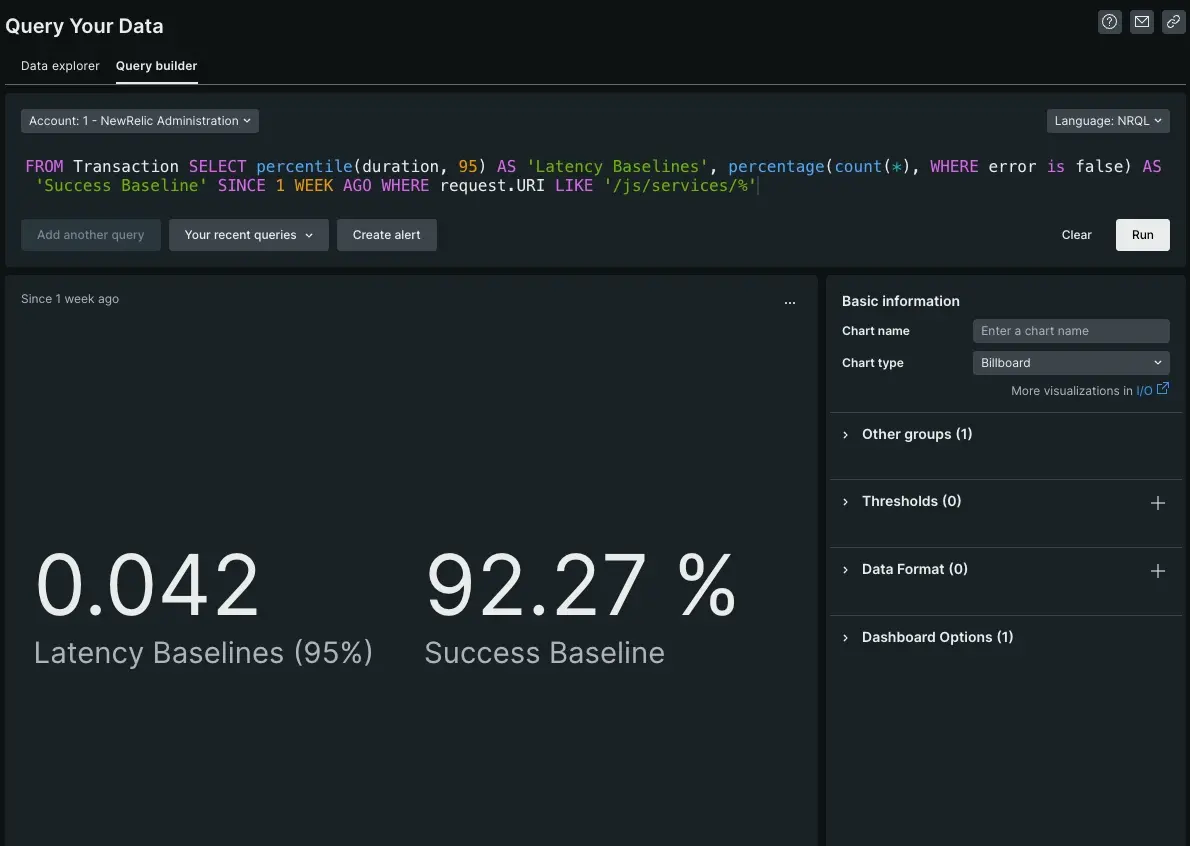Screen dimensions: 1190x846
Task: Add a threshold with the plus icon
Action: coord(1158,503)
